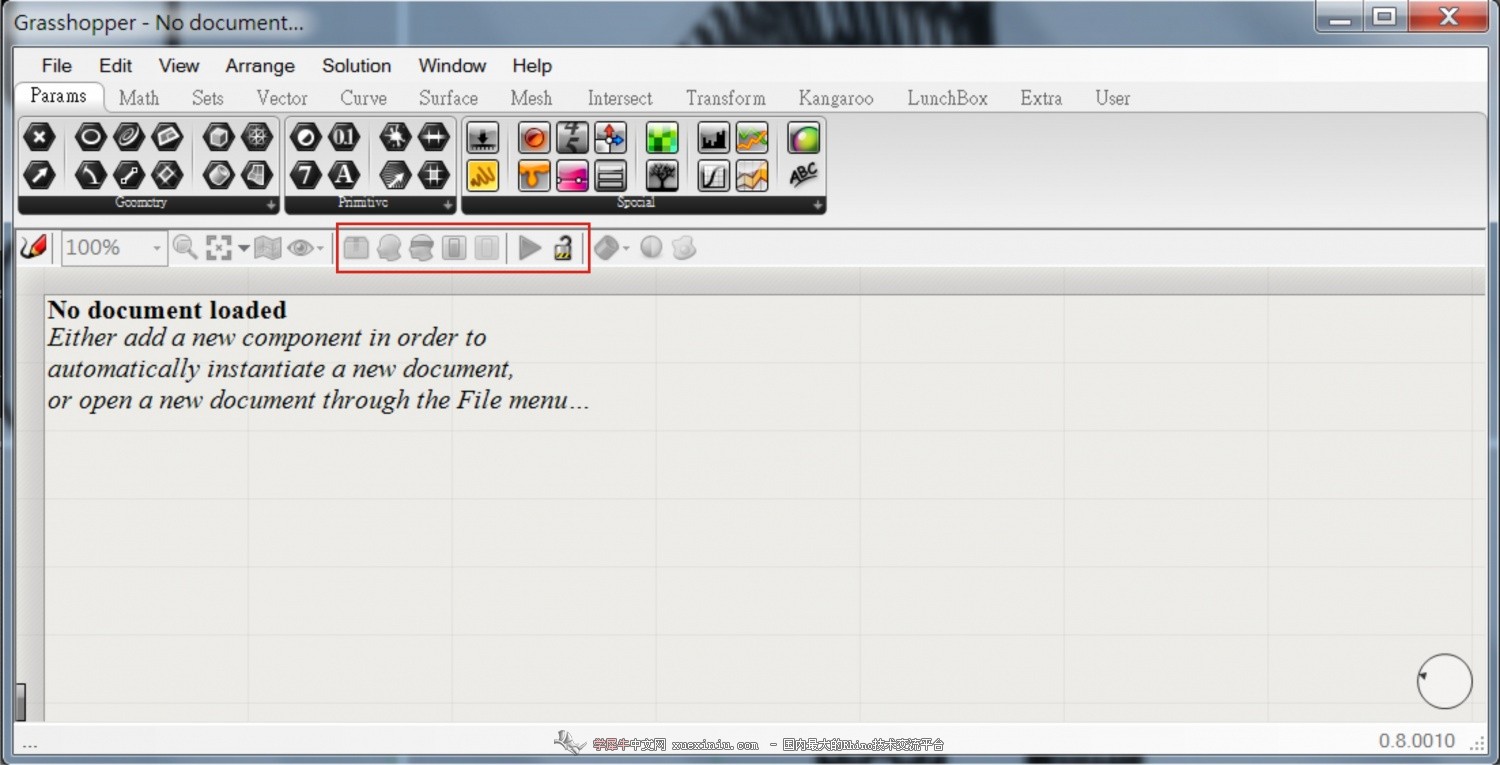1500x765 pixels.
Task: Expand the Primitive panel with its plus arrow
Action: pos(448,205)
